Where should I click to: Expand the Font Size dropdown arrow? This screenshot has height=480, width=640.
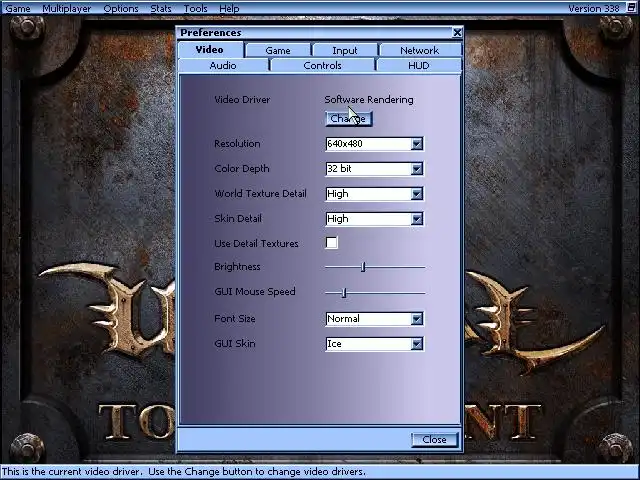(x=417, y=319)
